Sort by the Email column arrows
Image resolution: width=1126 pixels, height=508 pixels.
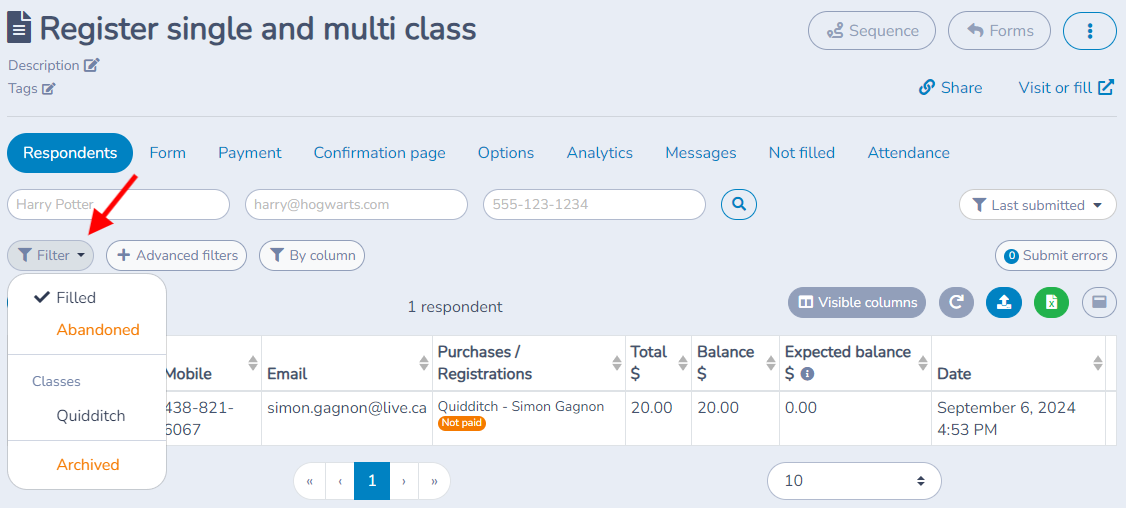tap(424, 363)
